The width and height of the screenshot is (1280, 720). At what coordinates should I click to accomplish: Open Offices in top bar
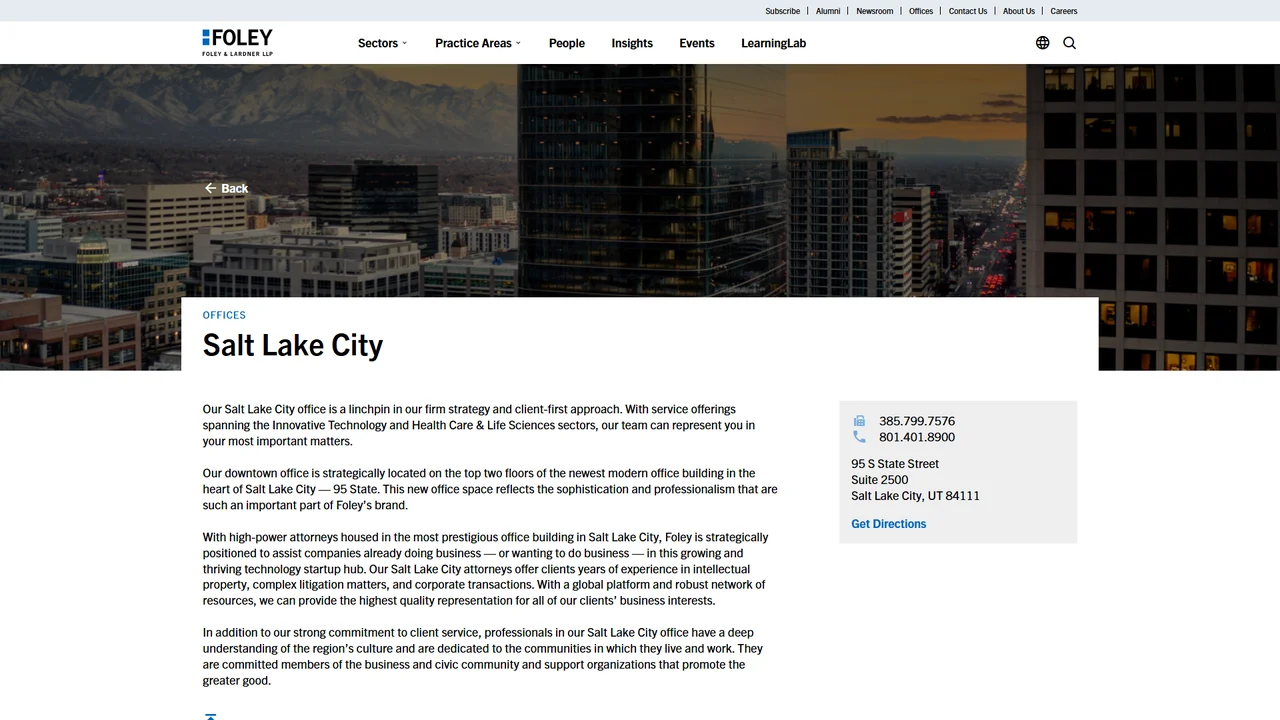(921, 11)
